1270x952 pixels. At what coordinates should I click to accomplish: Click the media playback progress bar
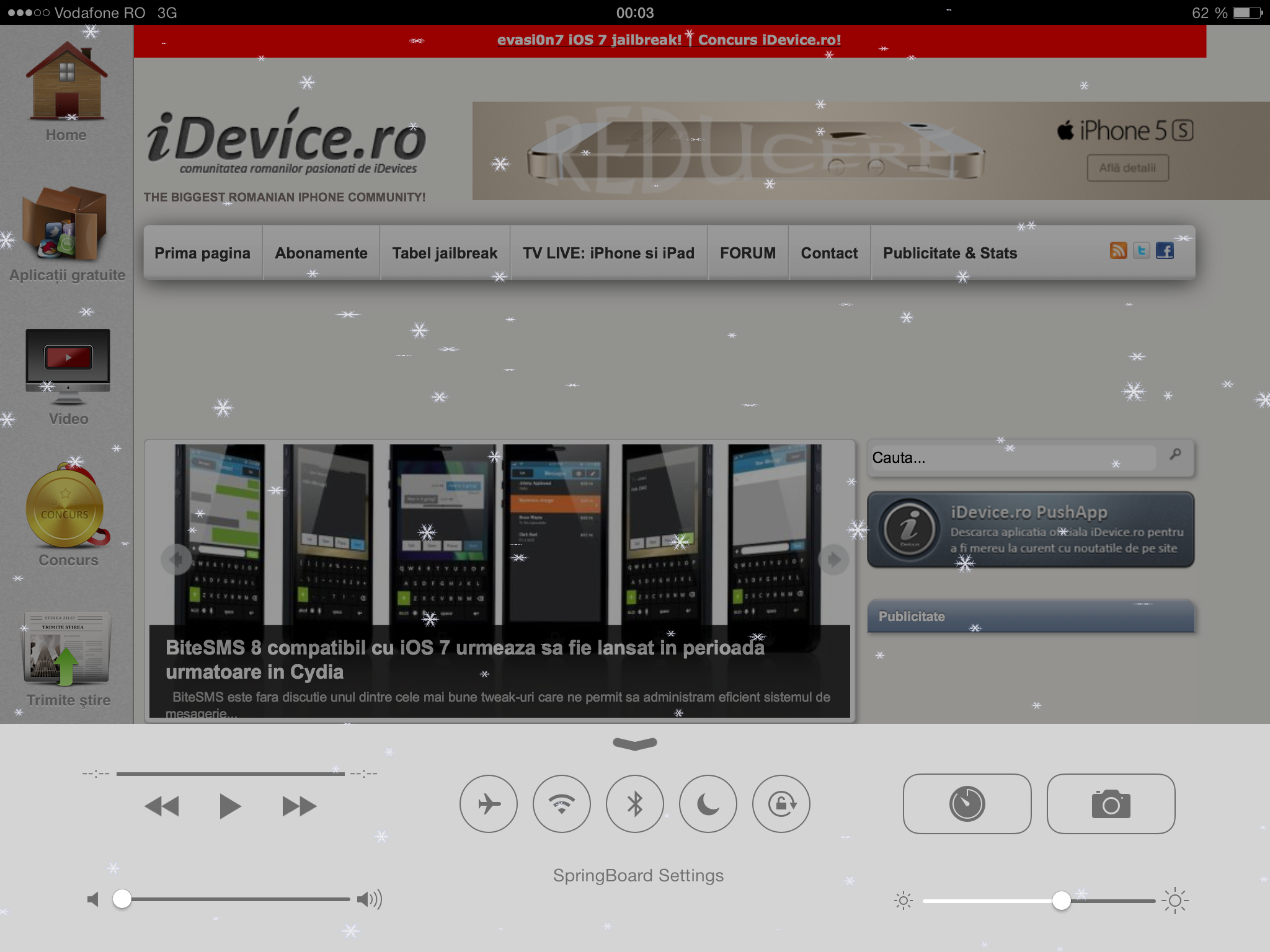tap(230, 773)
